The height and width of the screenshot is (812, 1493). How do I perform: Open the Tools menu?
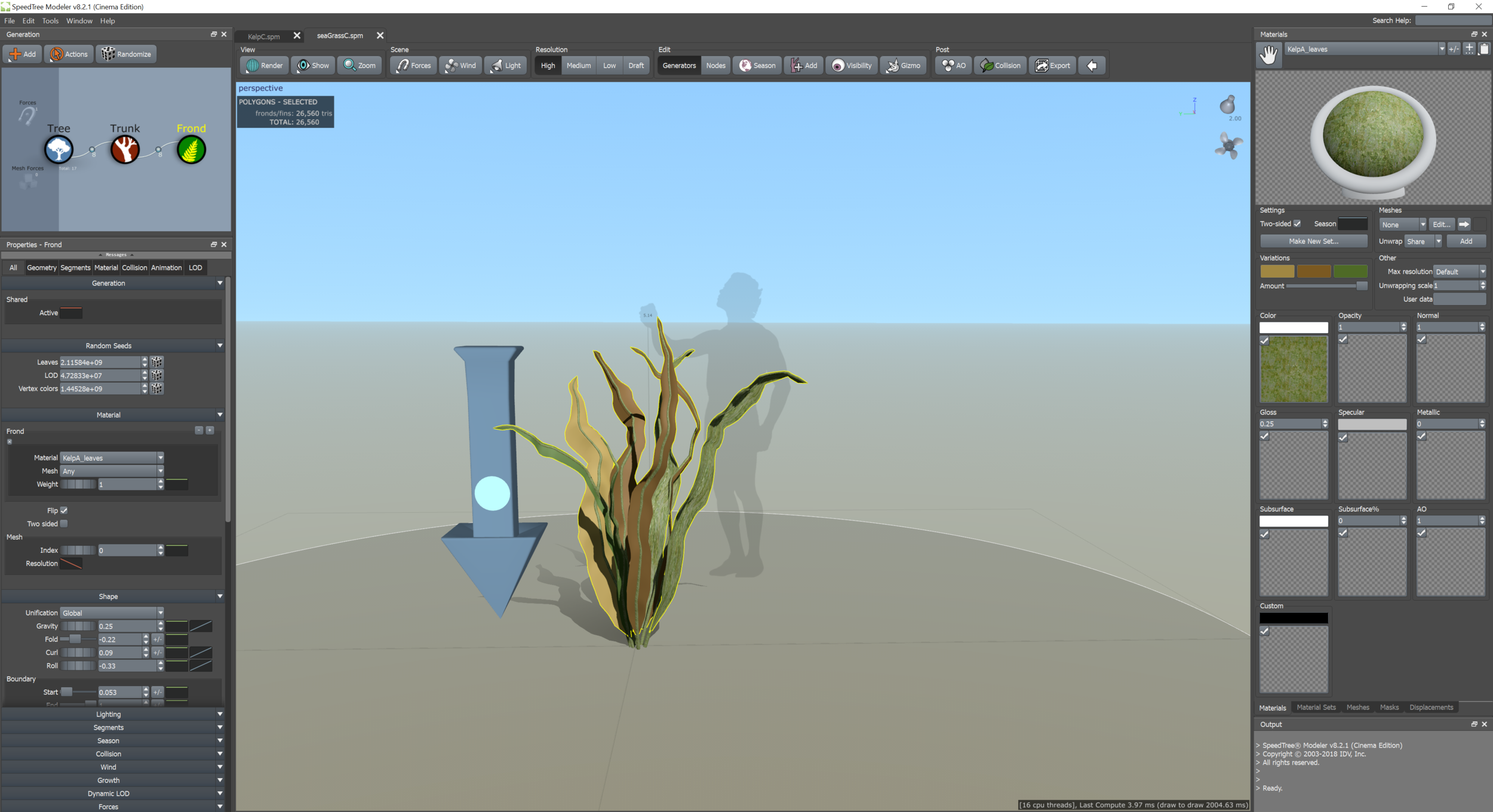50,20
